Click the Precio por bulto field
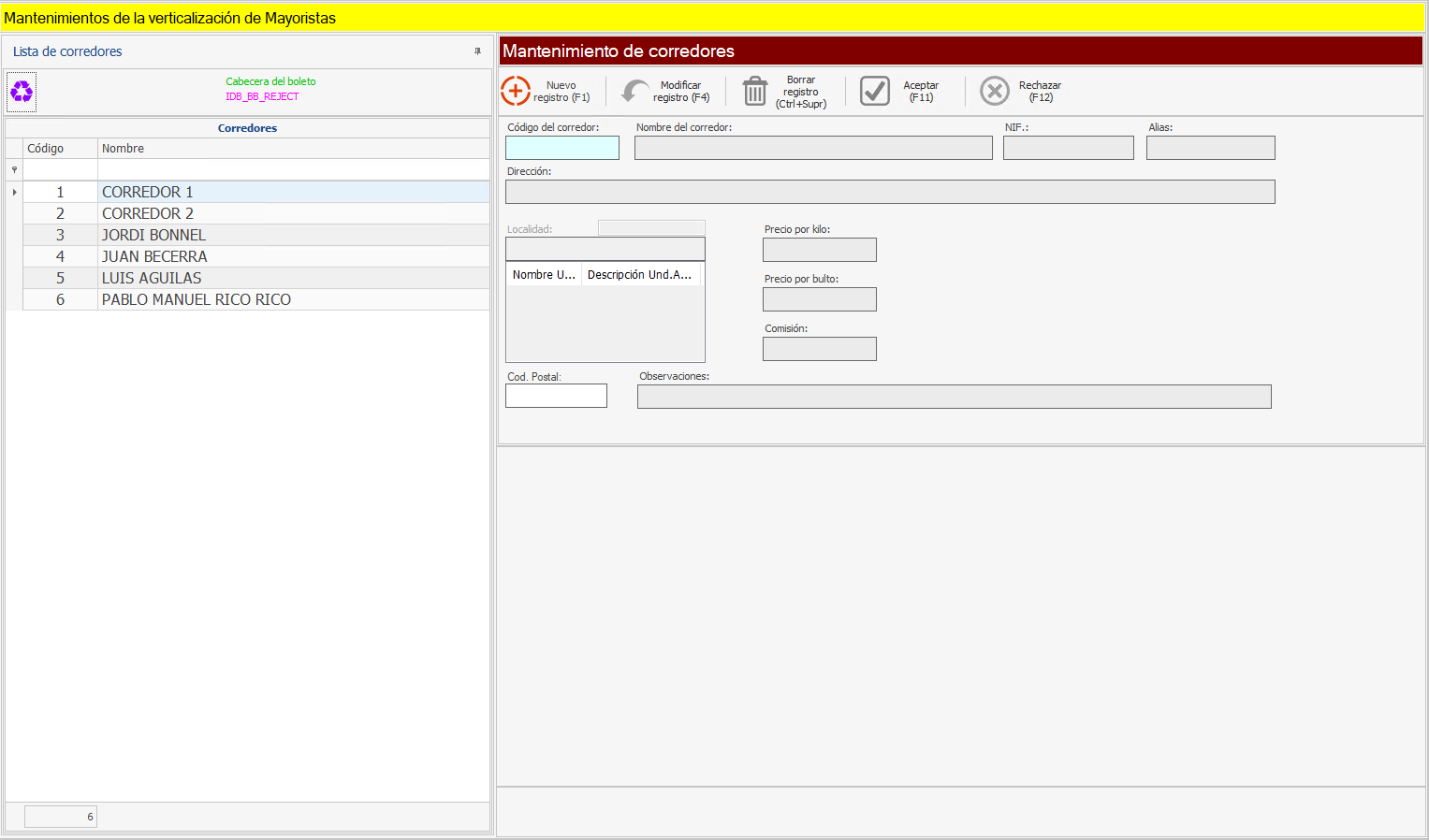Viewport: 1429px width, 840px height. (820, 299)
